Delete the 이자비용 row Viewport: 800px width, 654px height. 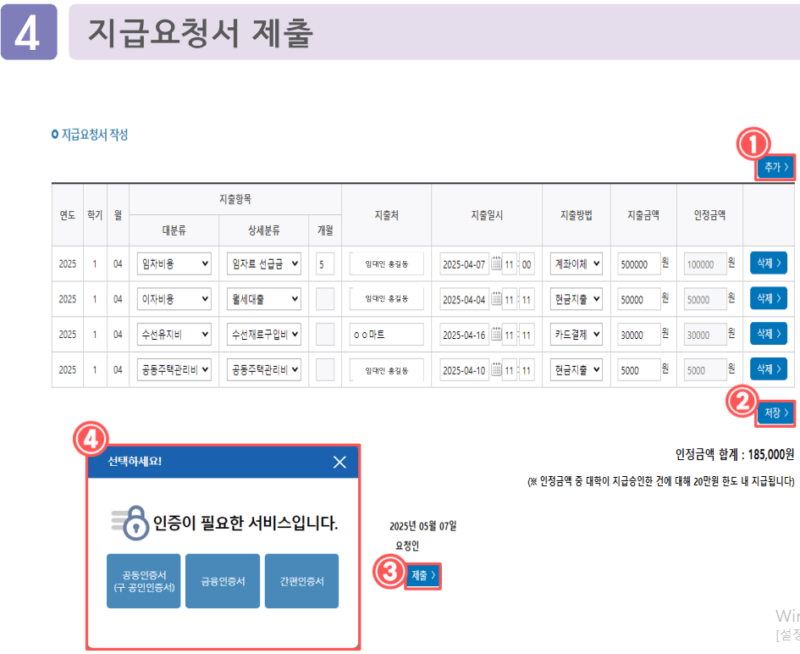coord(768,298)
